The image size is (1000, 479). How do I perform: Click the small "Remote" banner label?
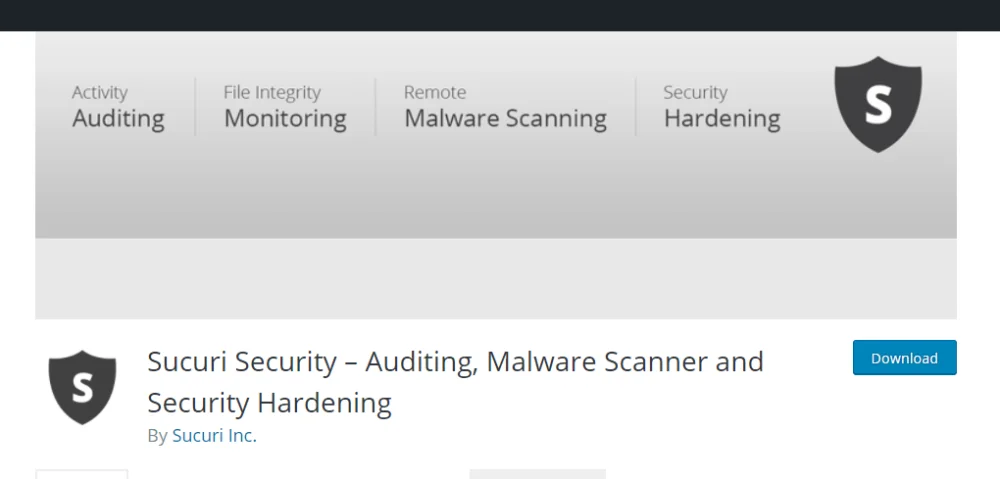click(x=435, y=93)
